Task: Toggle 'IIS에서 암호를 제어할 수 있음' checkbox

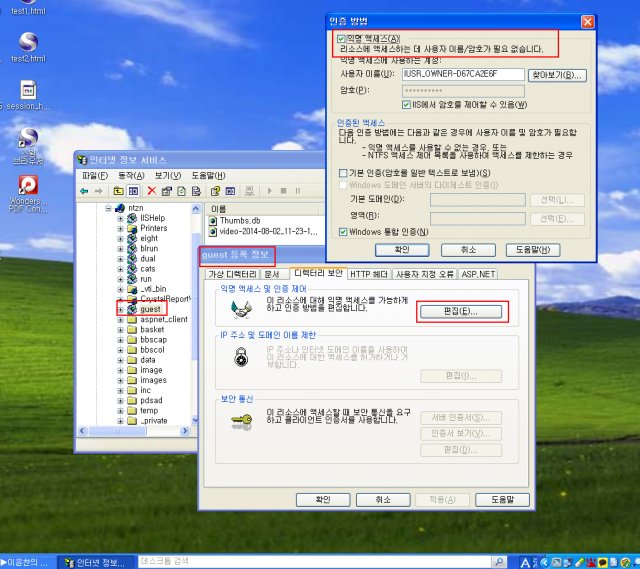Action: [x=406, y=105]
